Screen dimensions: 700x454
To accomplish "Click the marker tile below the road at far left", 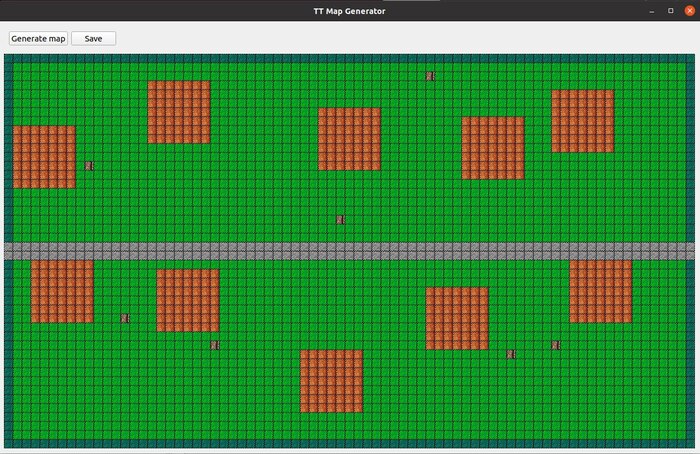I will [125, 318].
